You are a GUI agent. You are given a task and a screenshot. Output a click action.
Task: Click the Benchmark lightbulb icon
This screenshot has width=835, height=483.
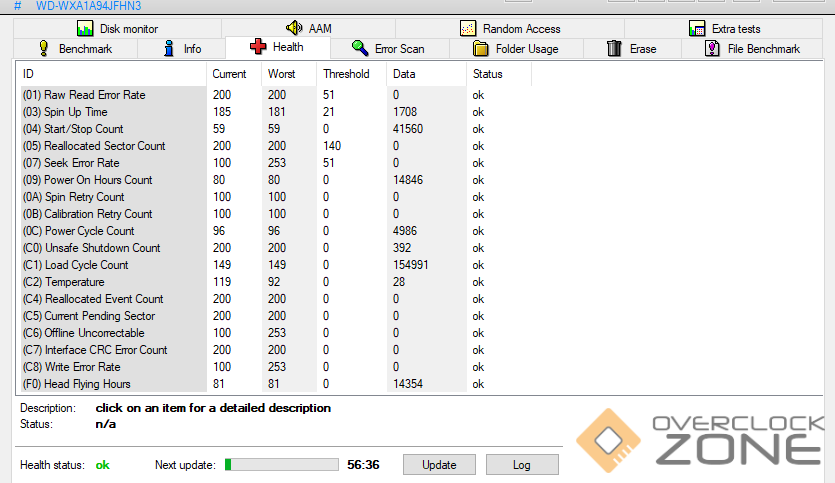pos(44,48)
